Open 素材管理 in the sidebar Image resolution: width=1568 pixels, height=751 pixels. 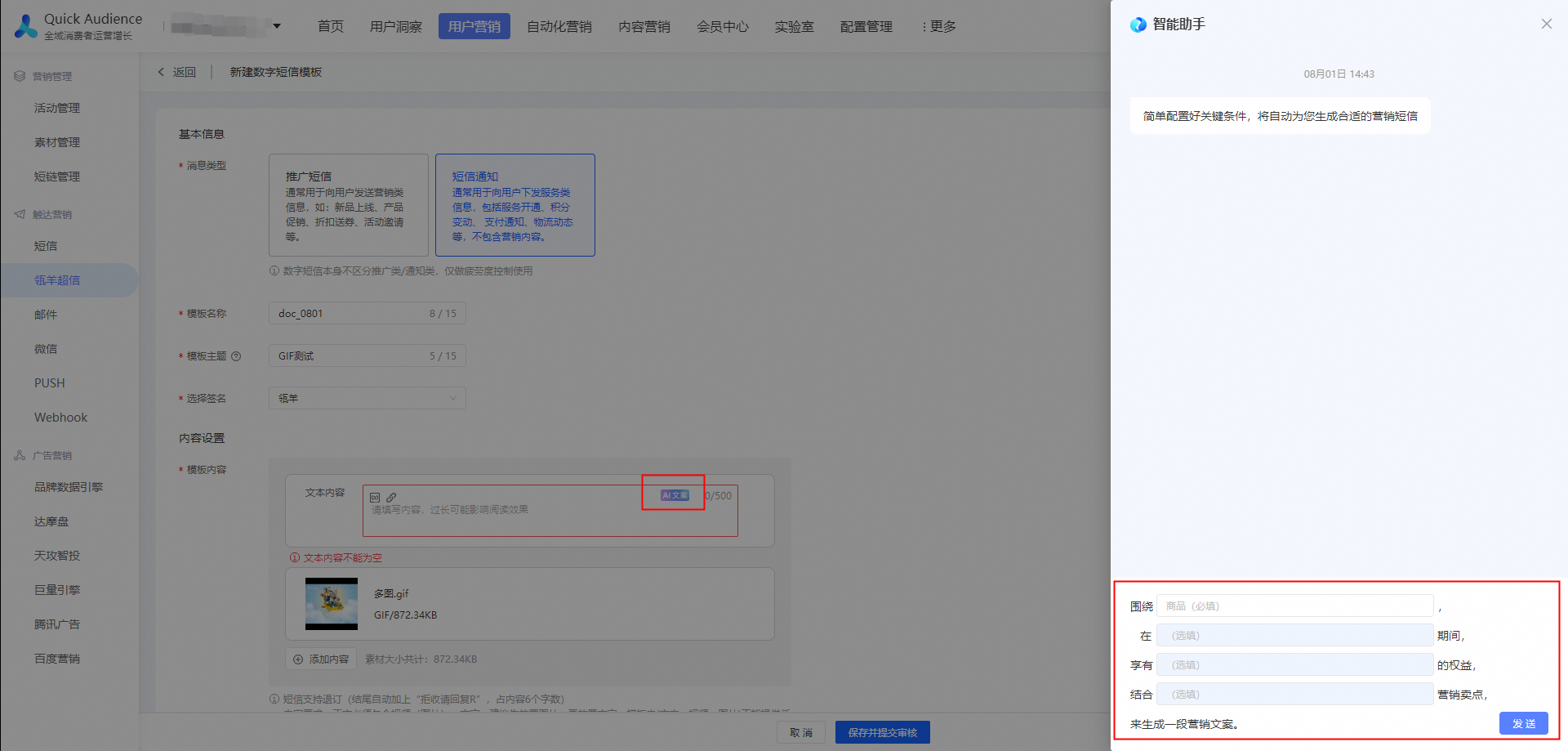pos(57,142)
